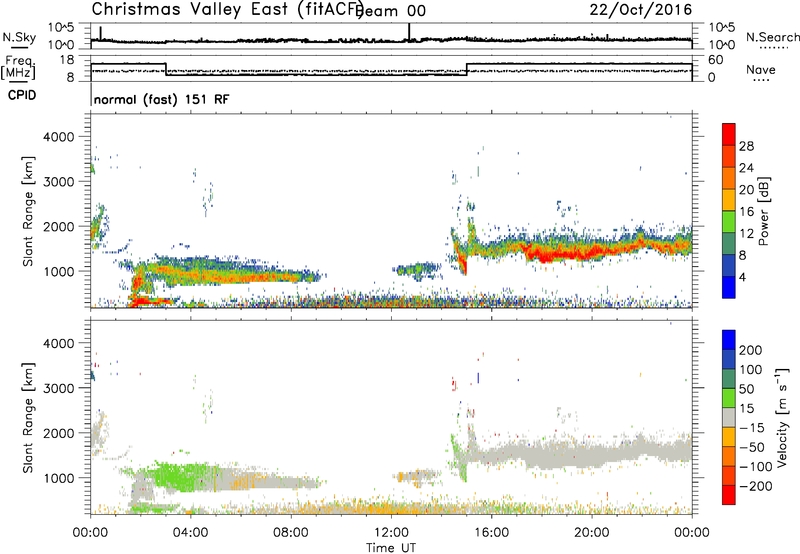Select the '08:00' time tick label

pos(291,533)
